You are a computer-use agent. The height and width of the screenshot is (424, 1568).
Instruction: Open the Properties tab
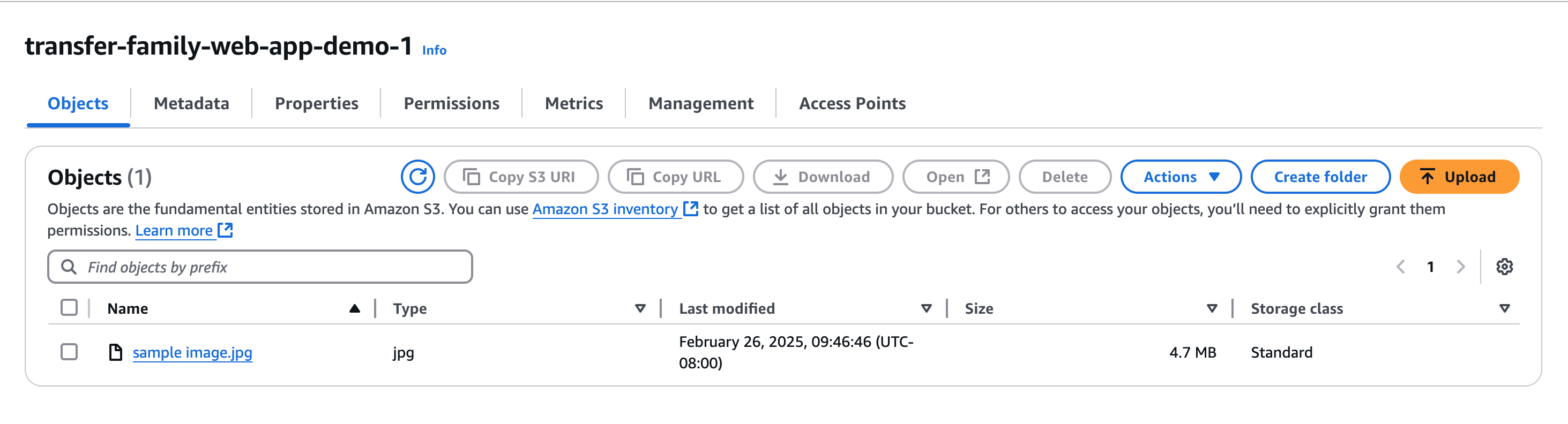(x=317, y=103)
